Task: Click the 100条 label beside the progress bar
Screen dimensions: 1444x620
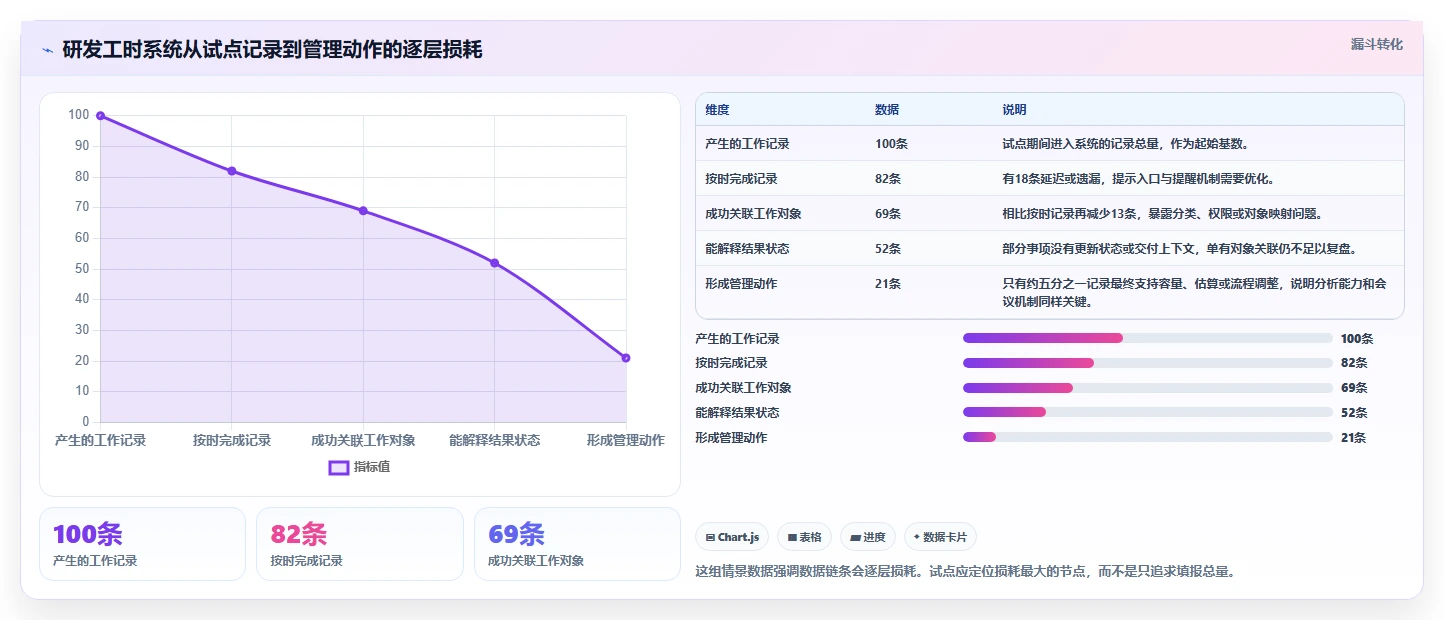Action: click(1357, 339)
